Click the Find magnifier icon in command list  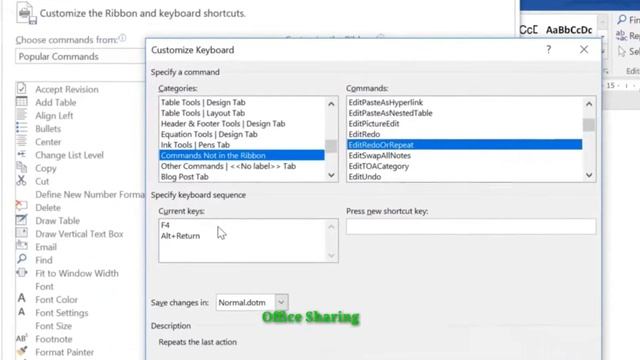(x=22, y=259)
